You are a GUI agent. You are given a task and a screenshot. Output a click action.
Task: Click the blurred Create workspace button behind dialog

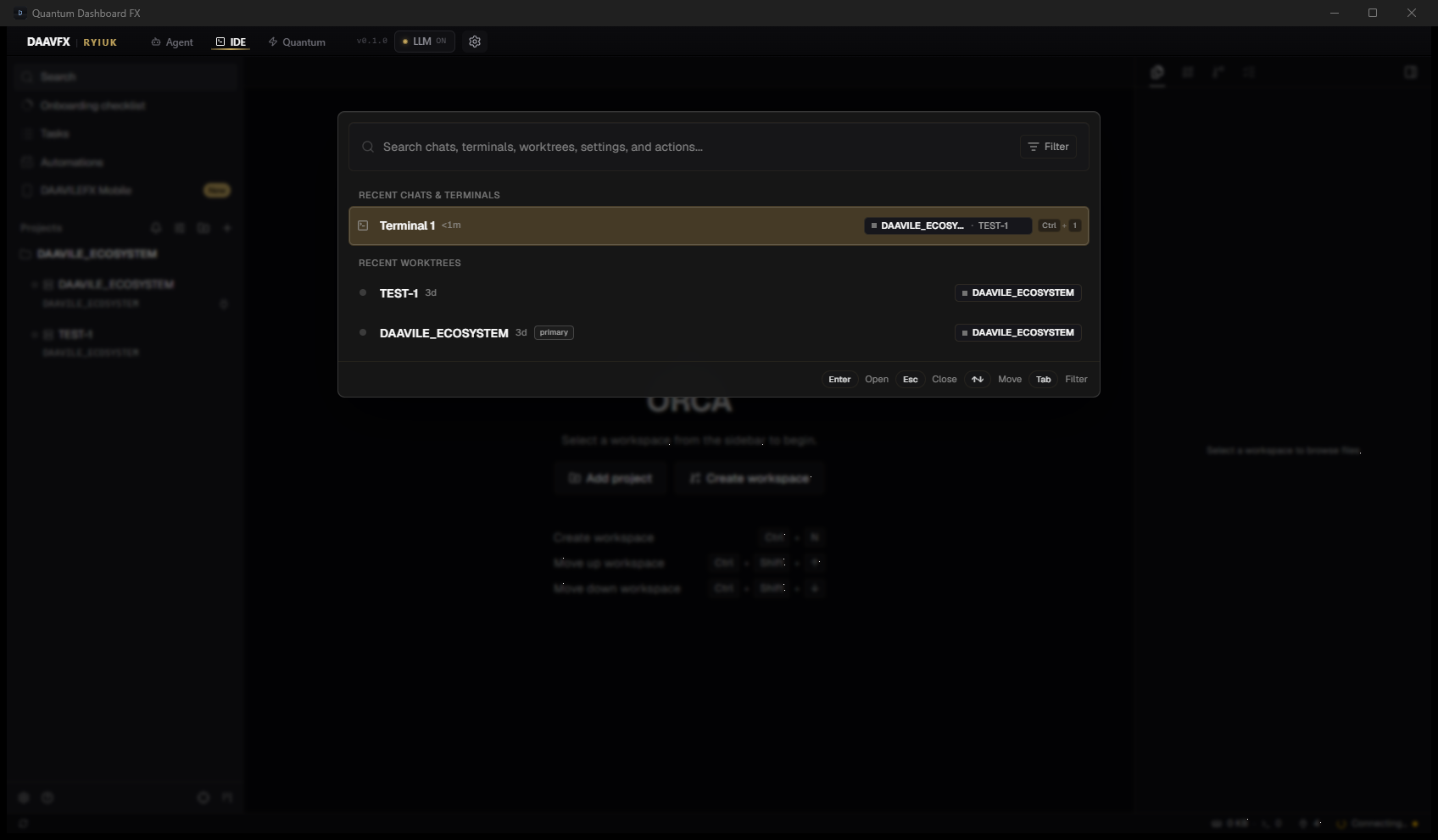pos(750,478)
